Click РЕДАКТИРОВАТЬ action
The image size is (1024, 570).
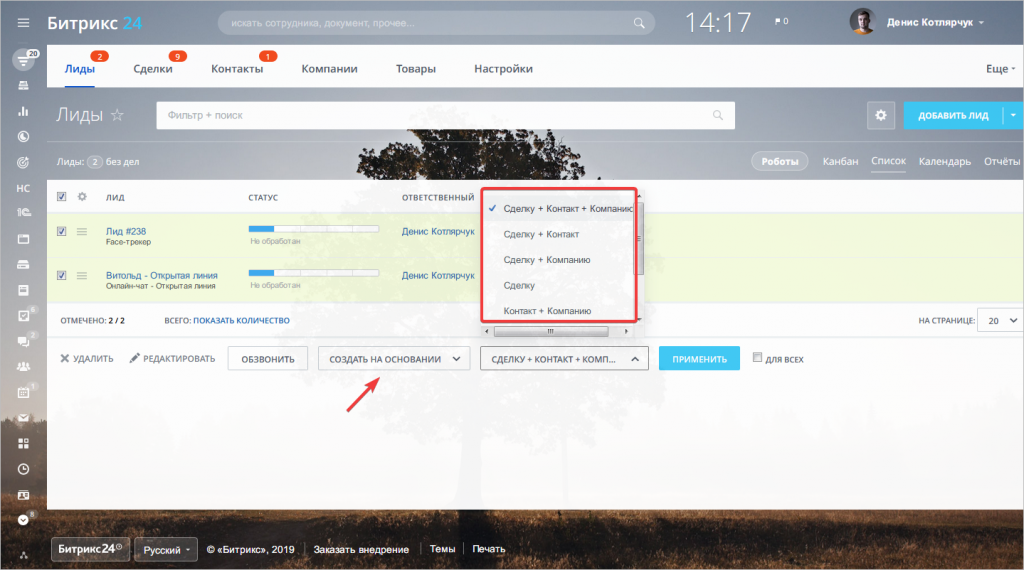point(172,358)
